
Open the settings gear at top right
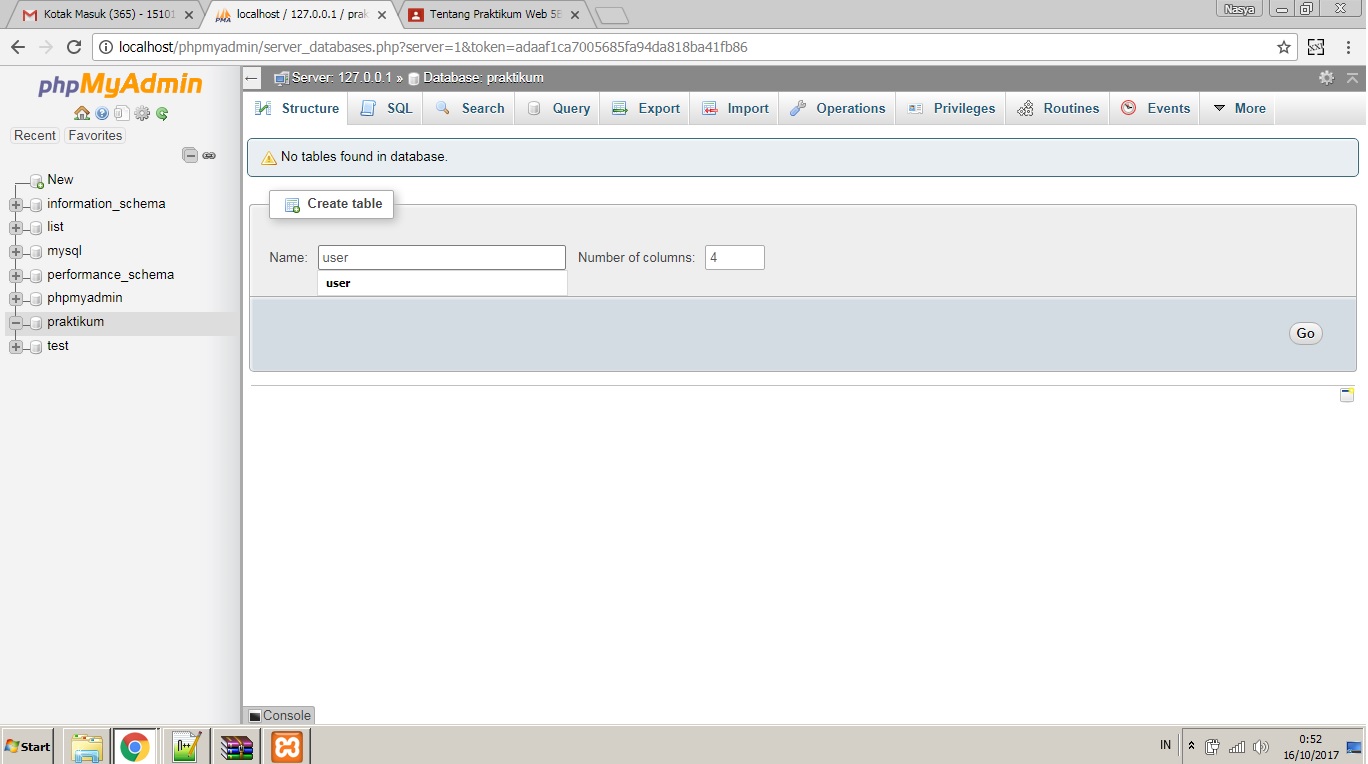[1326, 77]
